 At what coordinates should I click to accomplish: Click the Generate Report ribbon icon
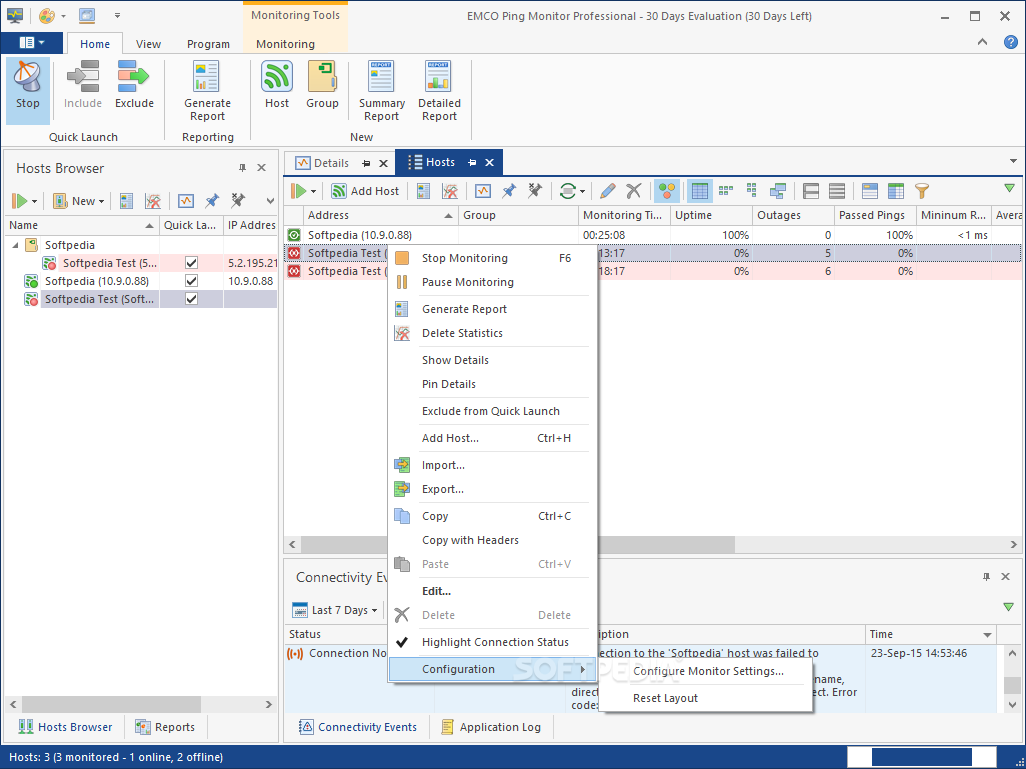pyautogui.click(x=207, y=91)
